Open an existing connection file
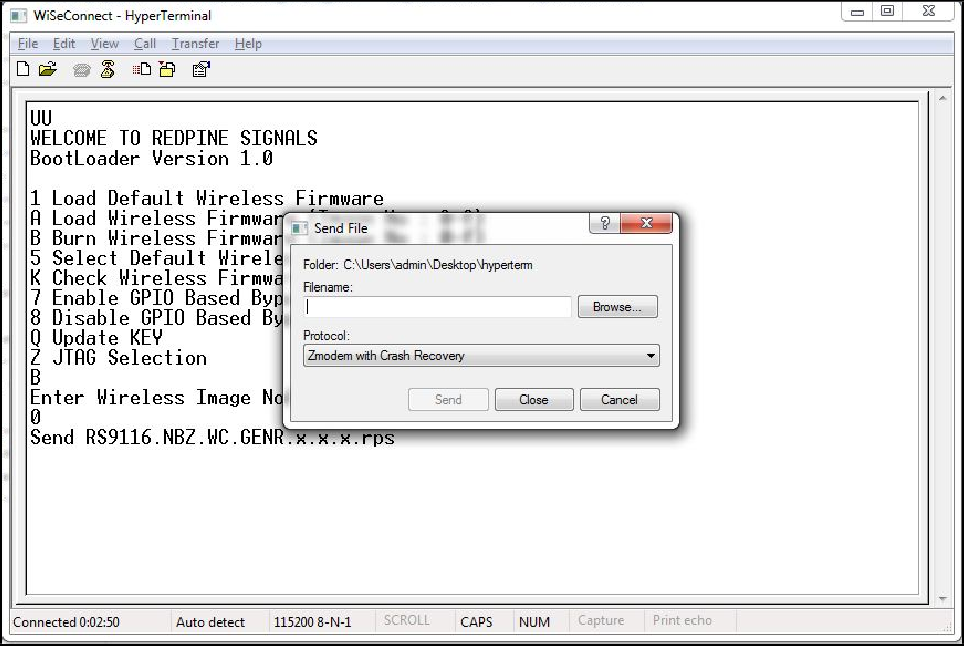 [46, 68]
